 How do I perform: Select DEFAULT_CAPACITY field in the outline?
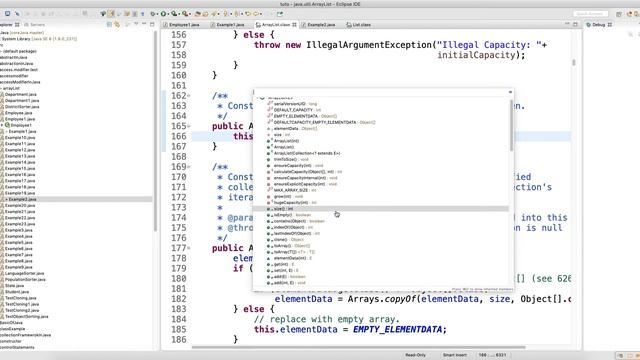(x=293, y=110)
